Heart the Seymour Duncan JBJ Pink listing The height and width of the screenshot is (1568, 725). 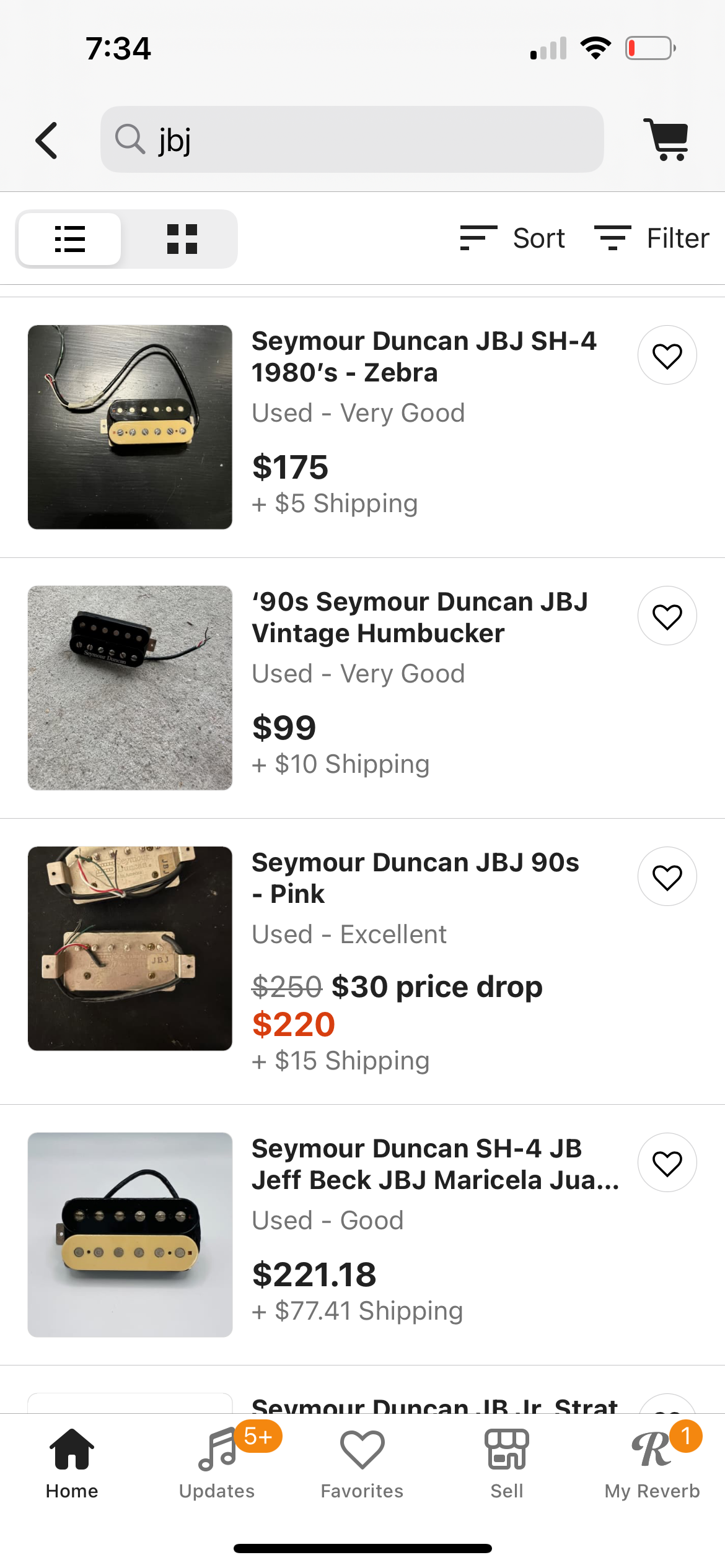[667, 877]
